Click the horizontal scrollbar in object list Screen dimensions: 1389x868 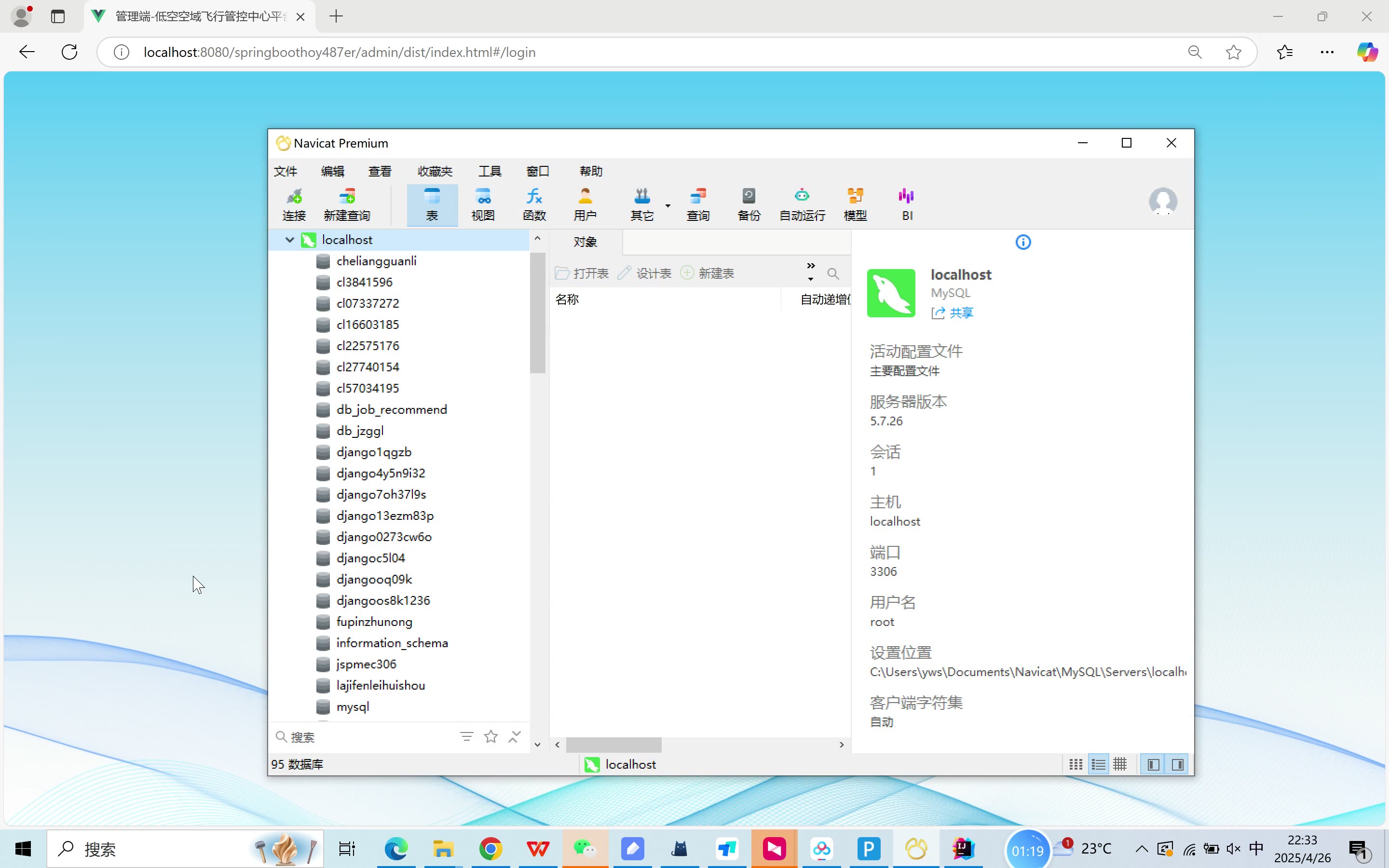pyautogui.click(x=613, y=745)
